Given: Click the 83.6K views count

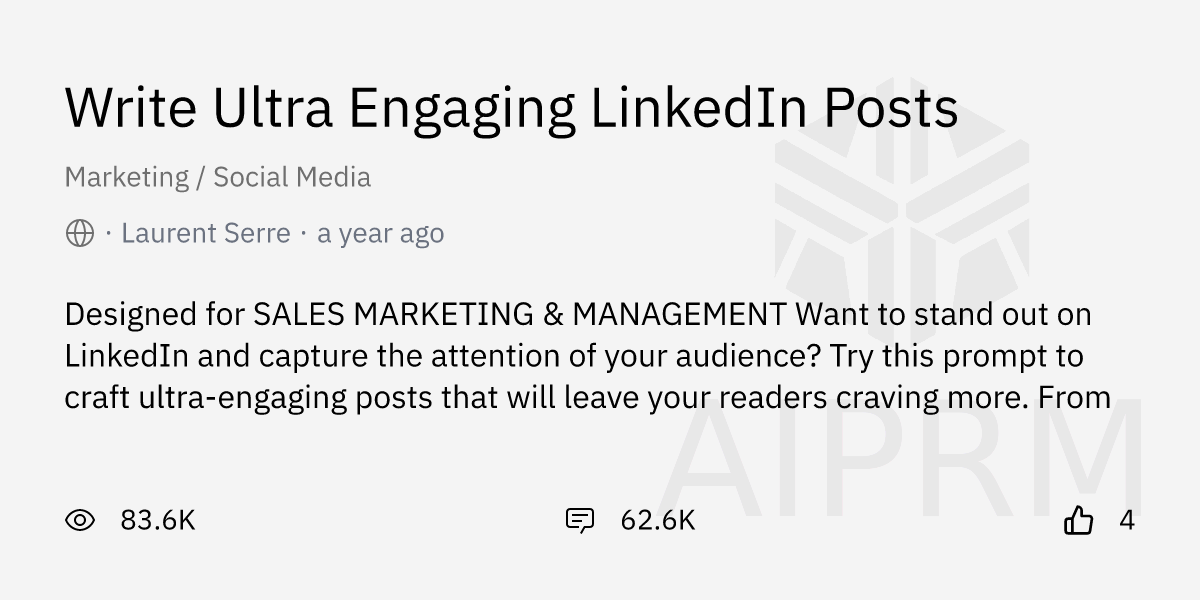Looking at the screenshot, I should coord(158,520).
